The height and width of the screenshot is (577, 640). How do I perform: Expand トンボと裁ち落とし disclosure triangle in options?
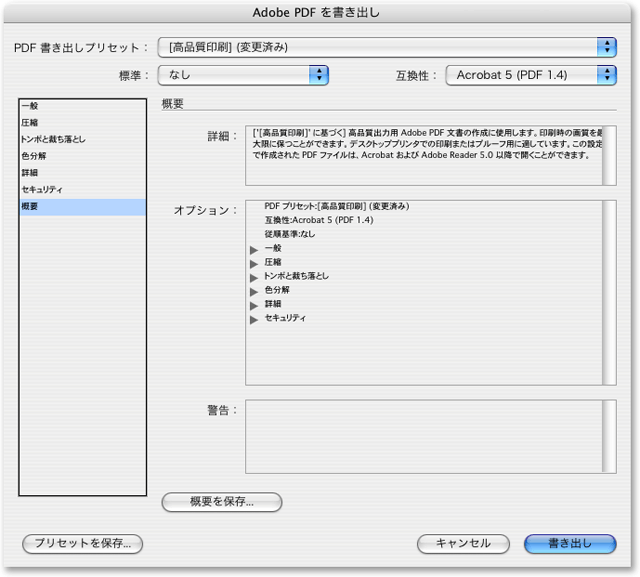[254, 277]
